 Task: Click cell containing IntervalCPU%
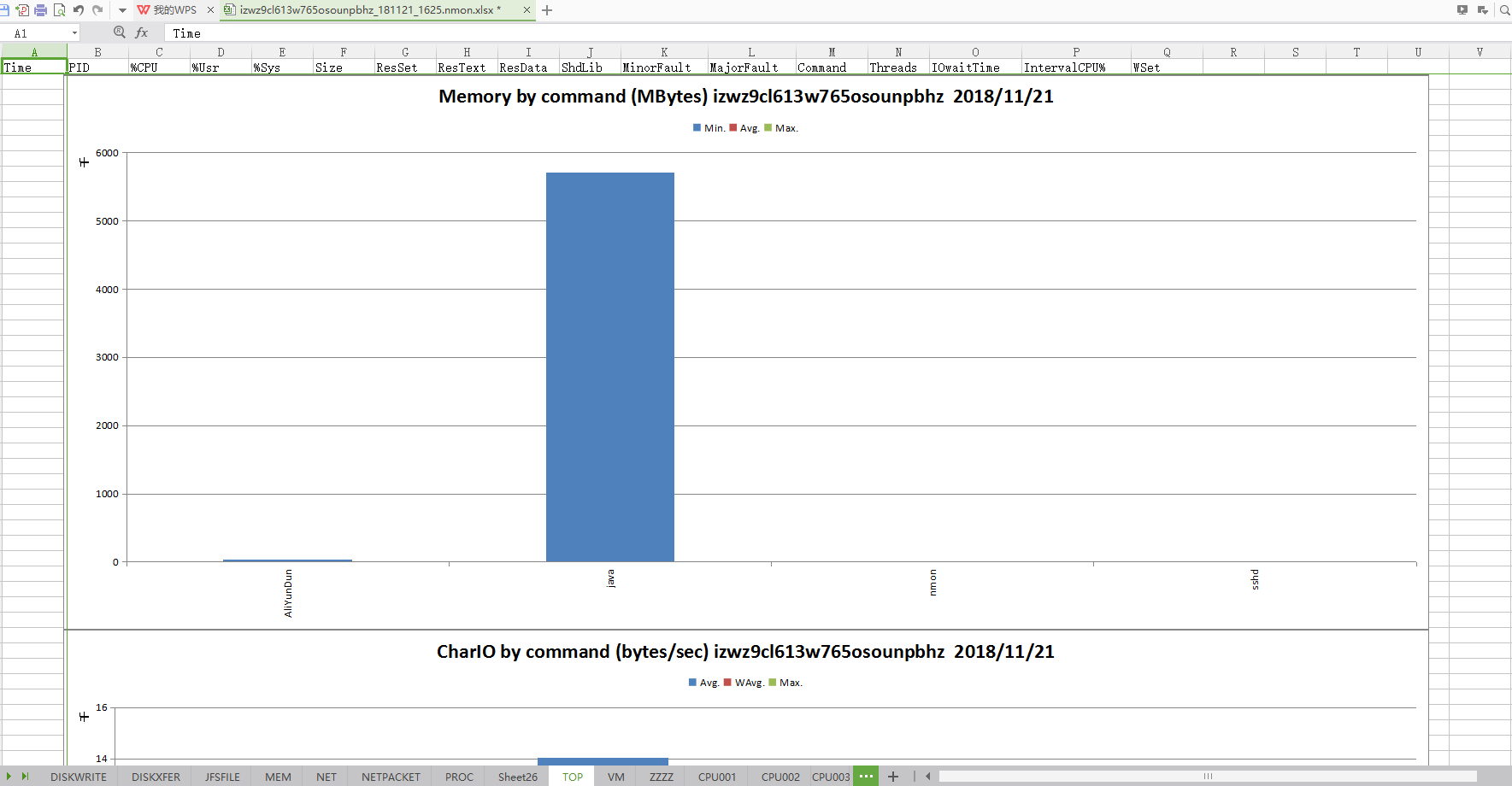pyautogui.click(x=1076, y=67)
